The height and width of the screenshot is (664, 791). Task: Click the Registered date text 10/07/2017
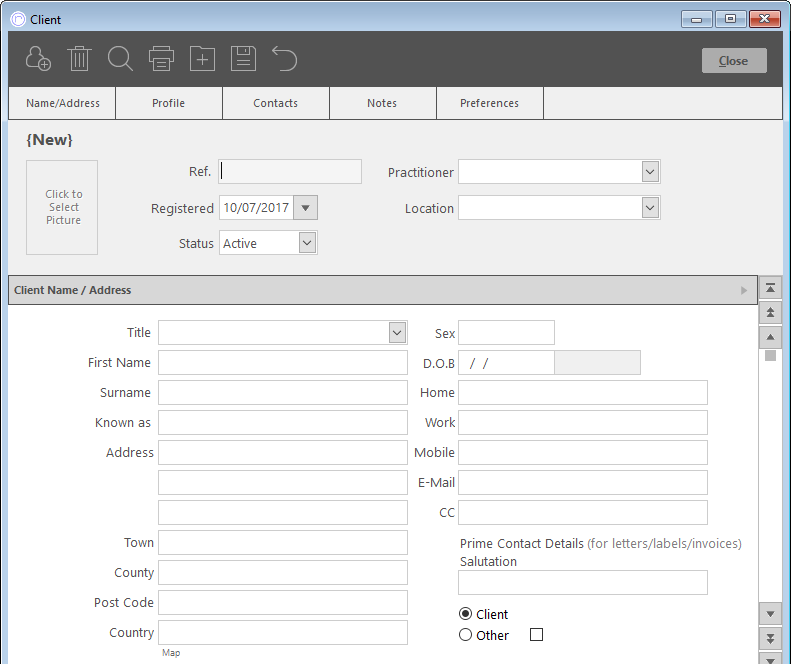tap(256, 208)
